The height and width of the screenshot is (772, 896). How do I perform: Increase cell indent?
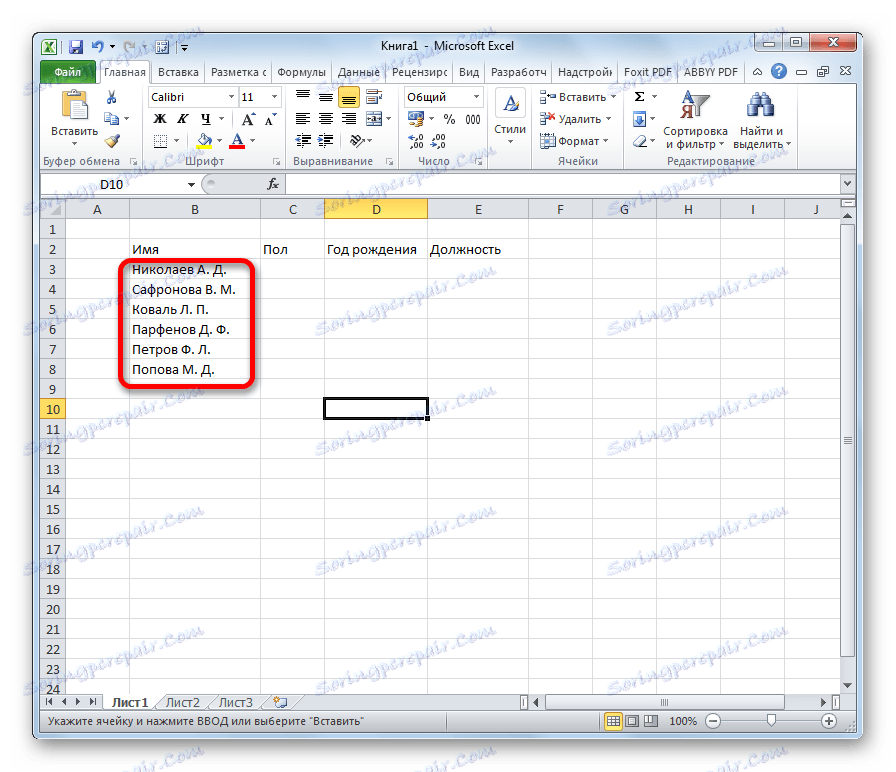click(326, 141)
